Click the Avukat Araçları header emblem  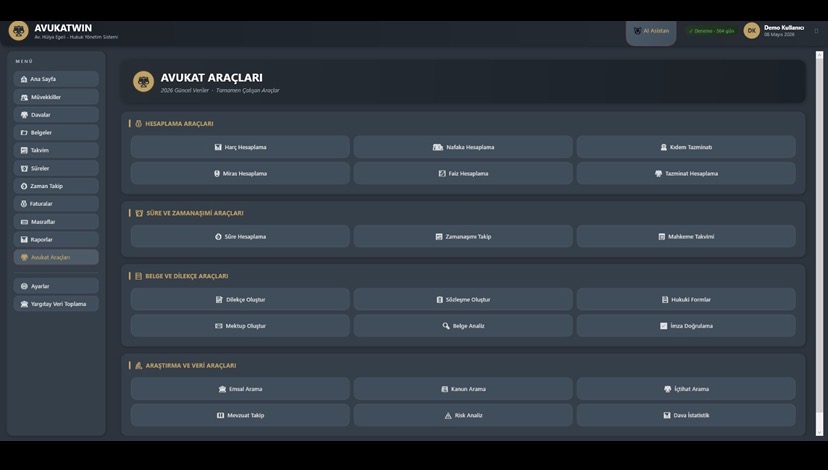(x=144, y=82)
